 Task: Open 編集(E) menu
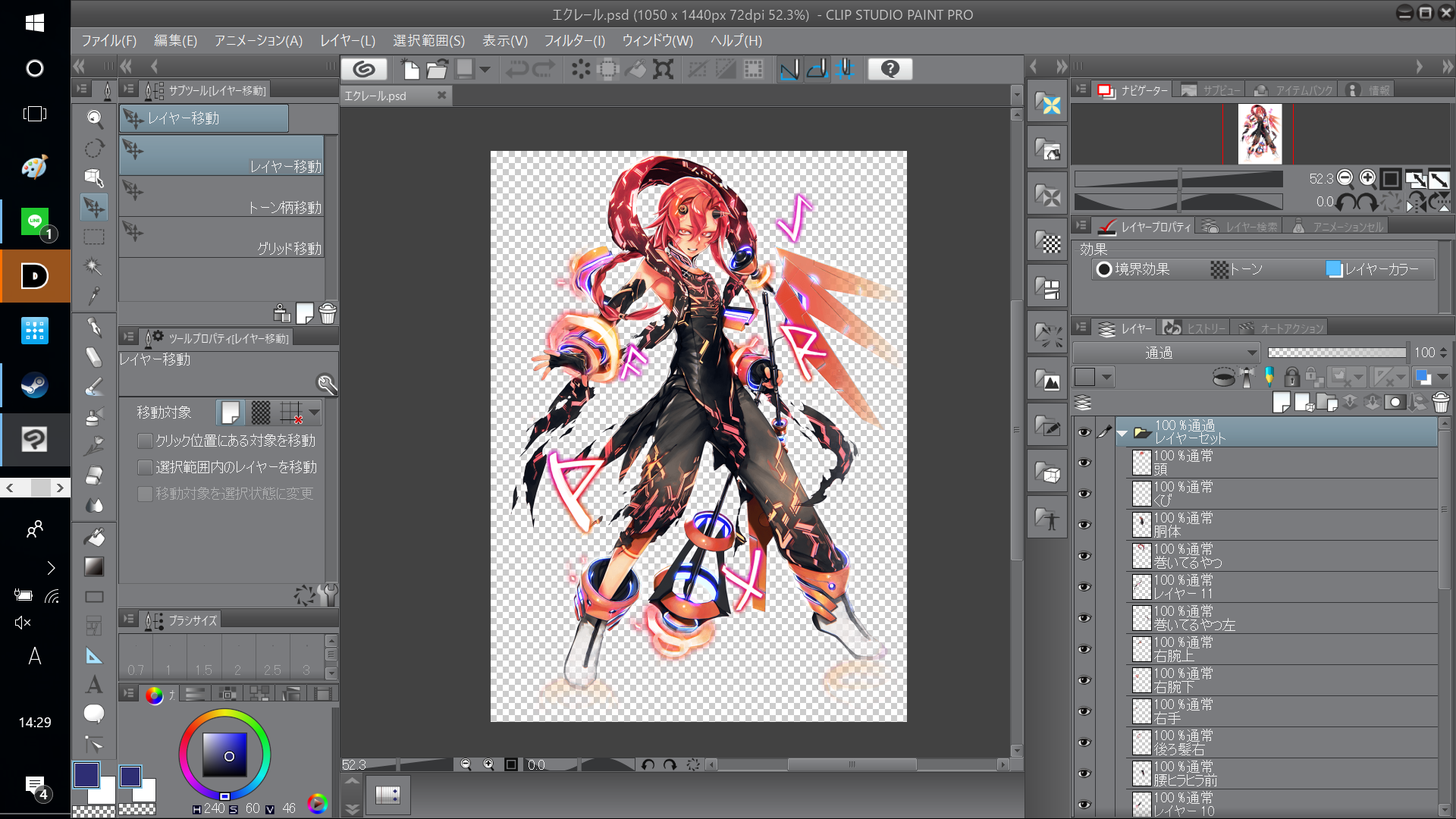pyautogui.click(x=175, y=41)
